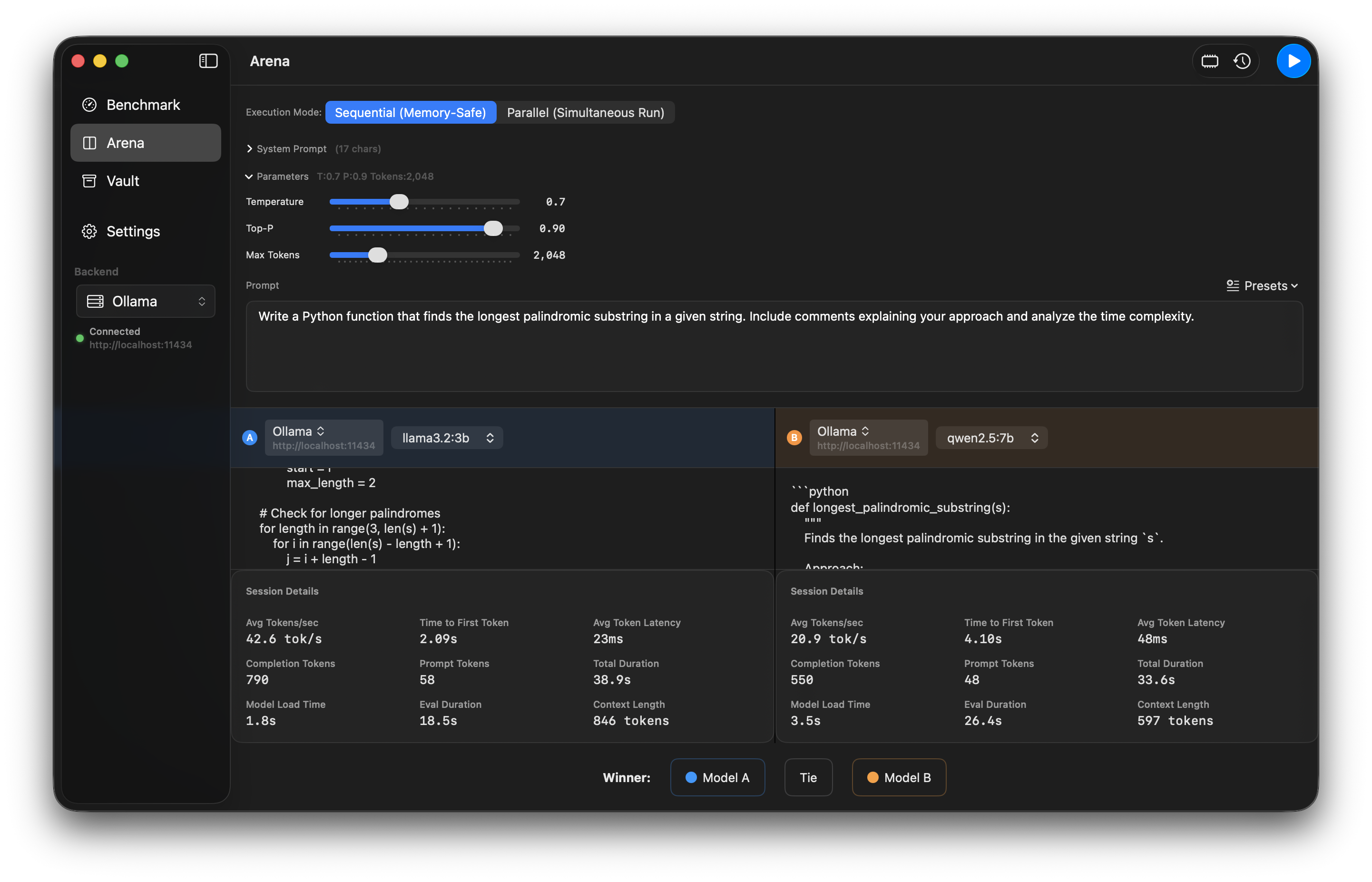Click the Temperature slider handle
The height and width of the screenshot is (882, 1372).
click(x=399, y=202)
